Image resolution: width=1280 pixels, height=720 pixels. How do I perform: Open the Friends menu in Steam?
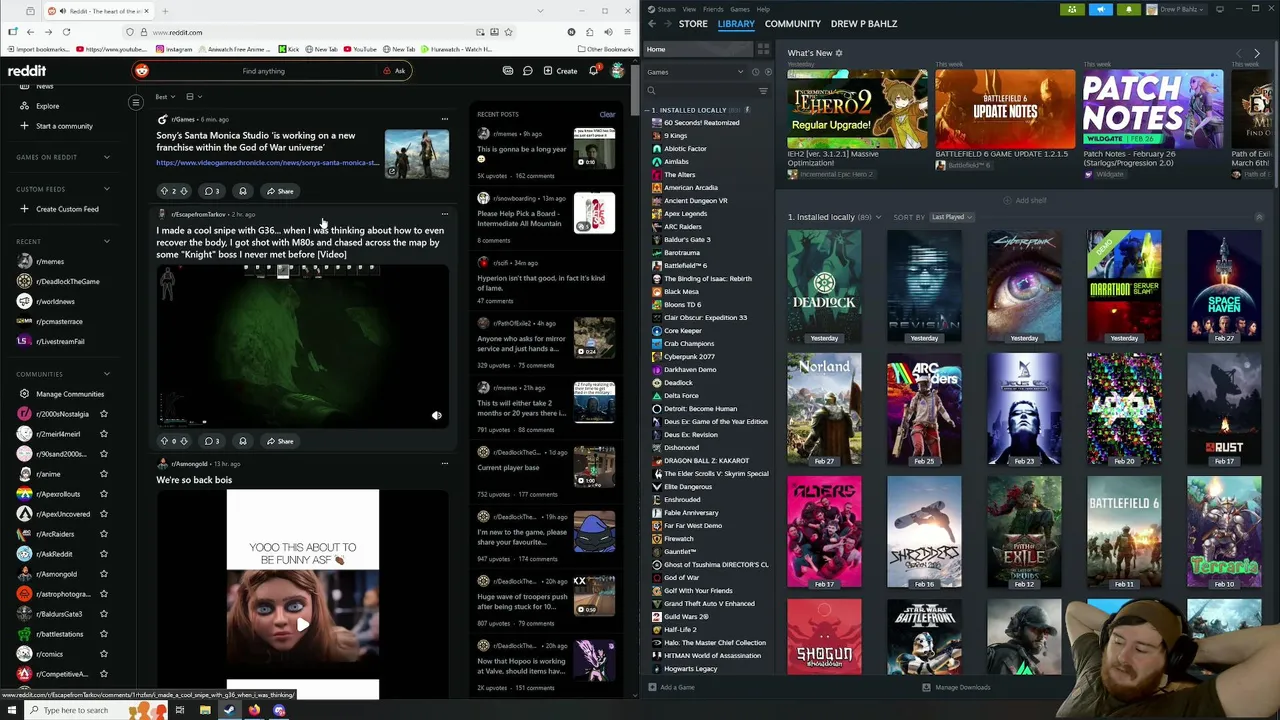click(x=713, y=9)
